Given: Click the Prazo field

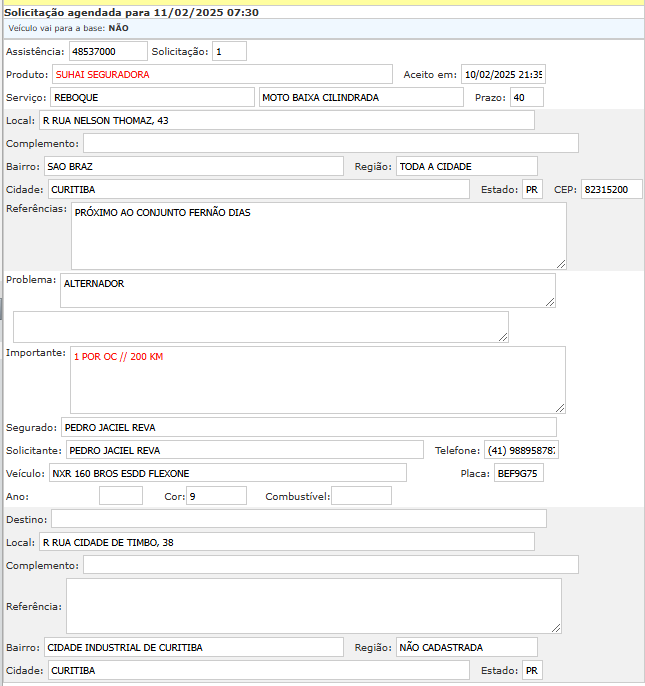Looking at the screenshot, I should pyautogui.click(x=526, y=97).
